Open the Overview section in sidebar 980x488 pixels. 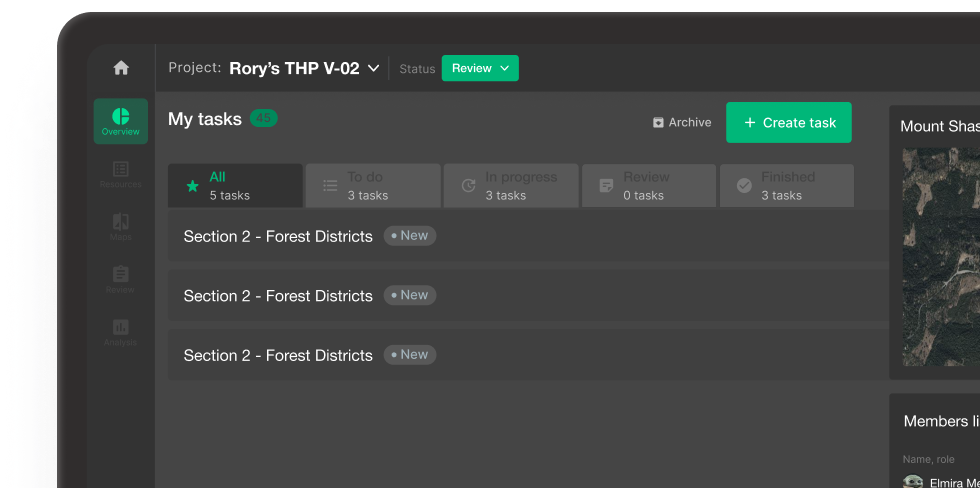(121, 121)
